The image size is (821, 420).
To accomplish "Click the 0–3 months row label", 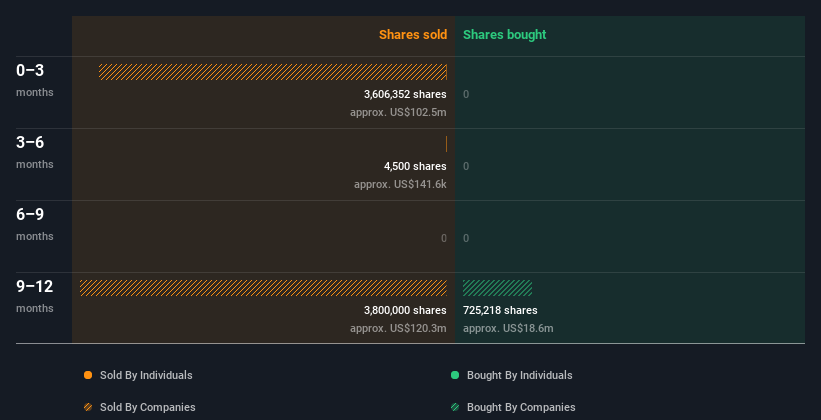I will click(35, 80).
